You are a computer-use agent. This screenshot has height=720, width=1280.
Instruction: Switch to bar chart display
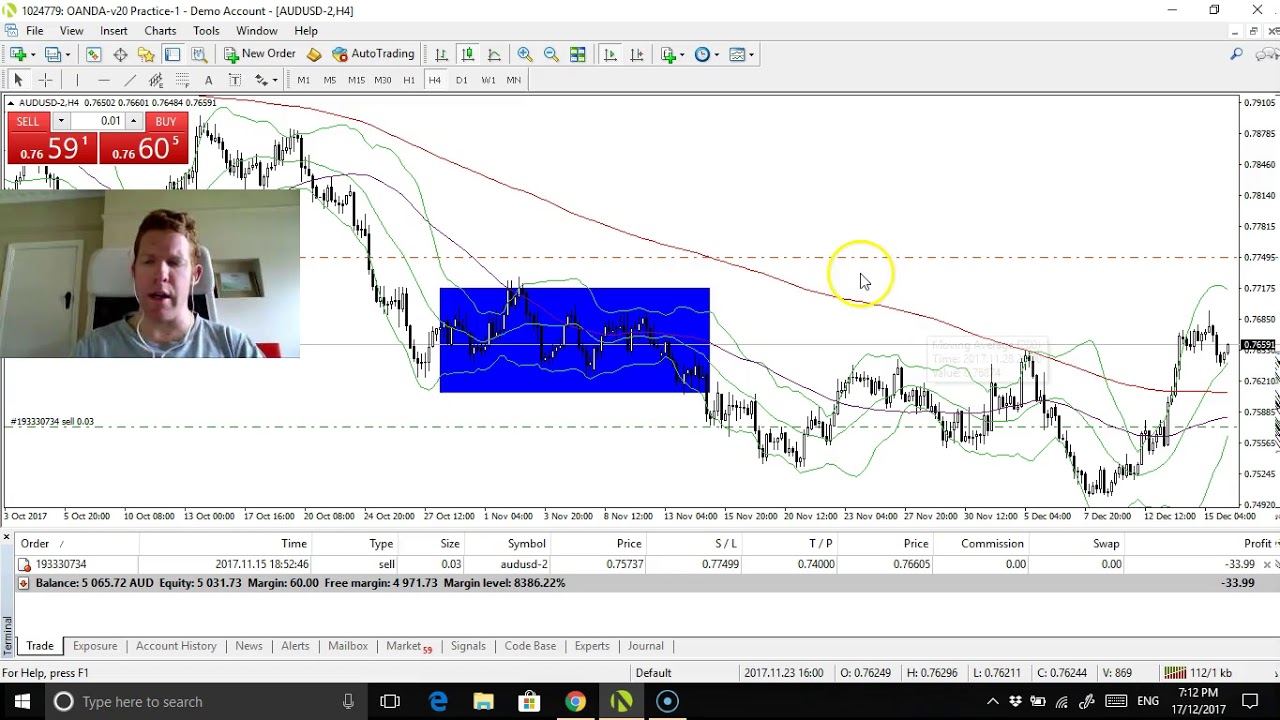[x=441, y=54]
